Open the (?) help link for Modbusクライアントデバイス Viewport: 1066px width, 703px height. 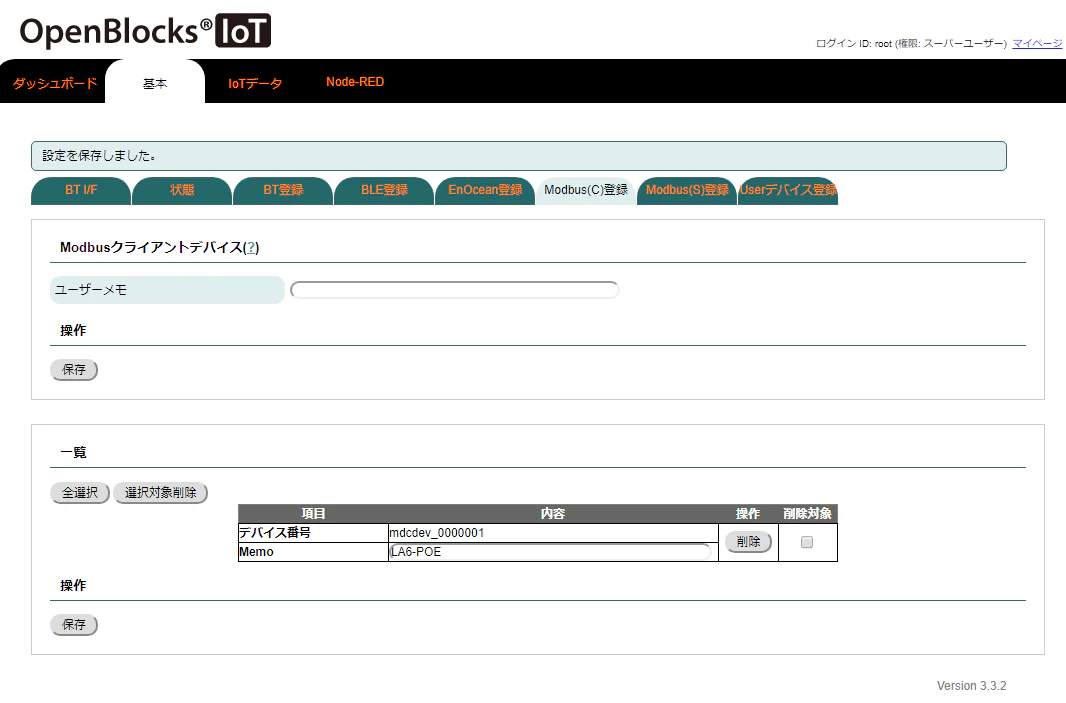(x=252, y=247)
